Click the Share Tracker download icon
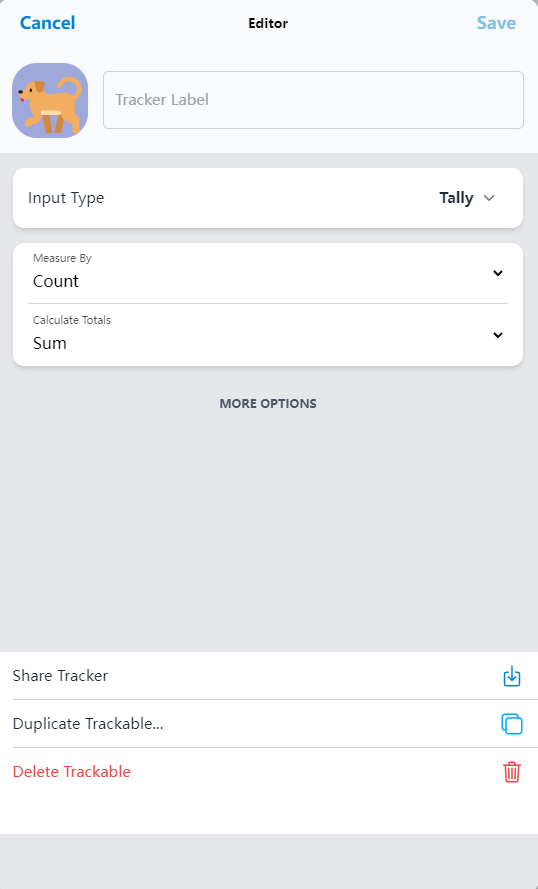Viewport: 538px width, 889px height. click(512, 676)
